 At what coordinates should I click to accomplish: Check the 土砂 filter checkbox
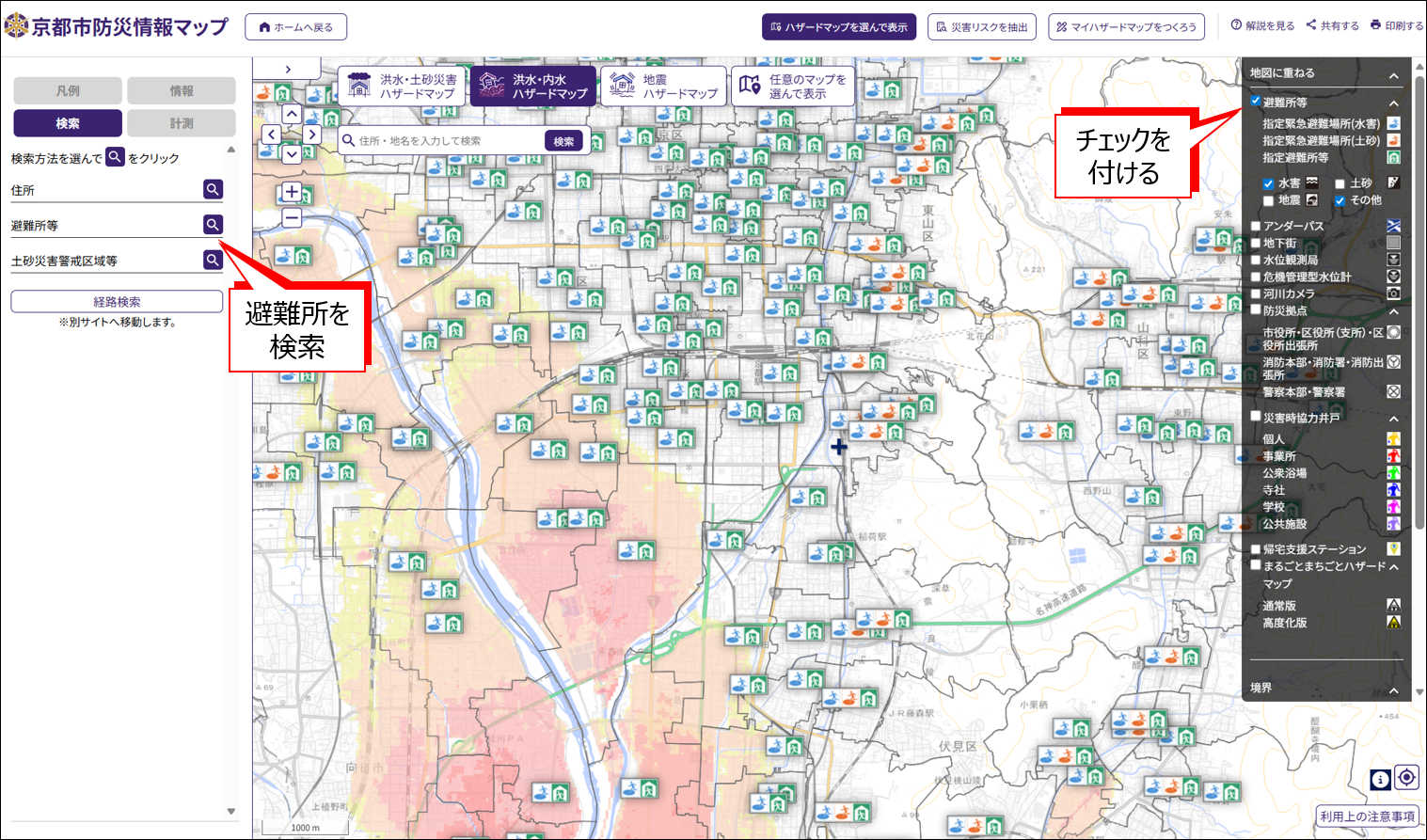1340,183
